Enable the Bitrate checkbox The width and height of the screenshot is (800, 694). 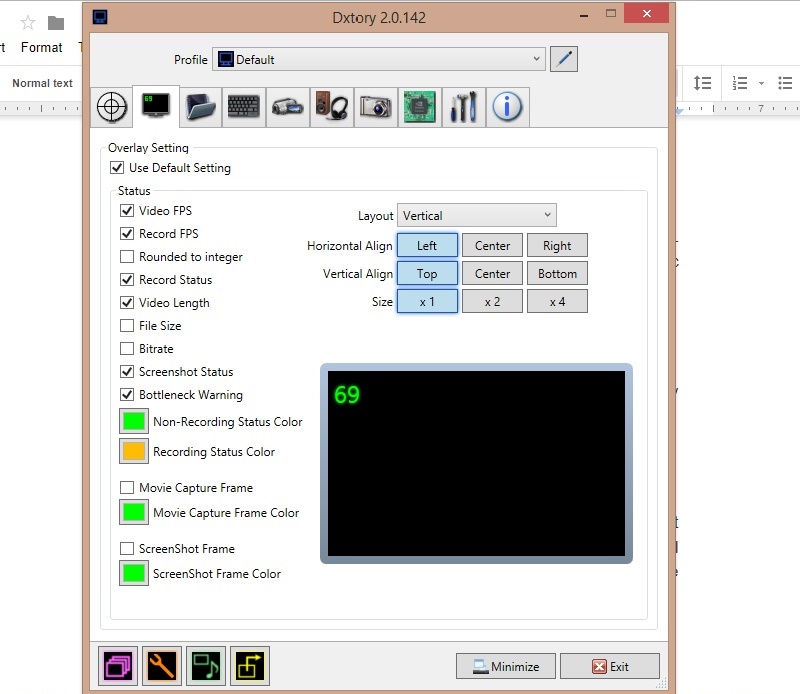pos(127,349)
